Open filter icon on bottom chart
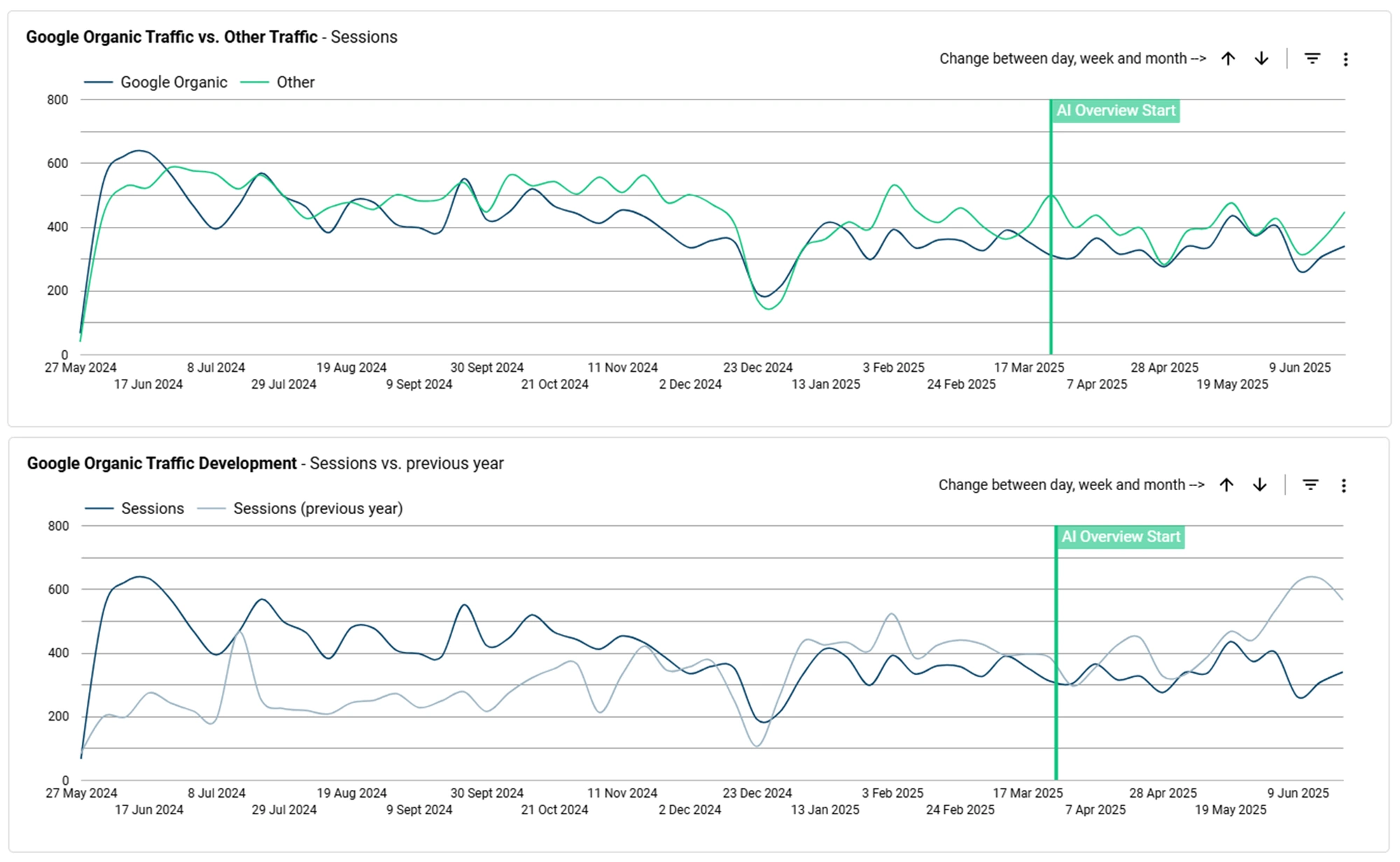Image resolution: width=1400 pixels, height=862 pixels. click(1310, 485)
